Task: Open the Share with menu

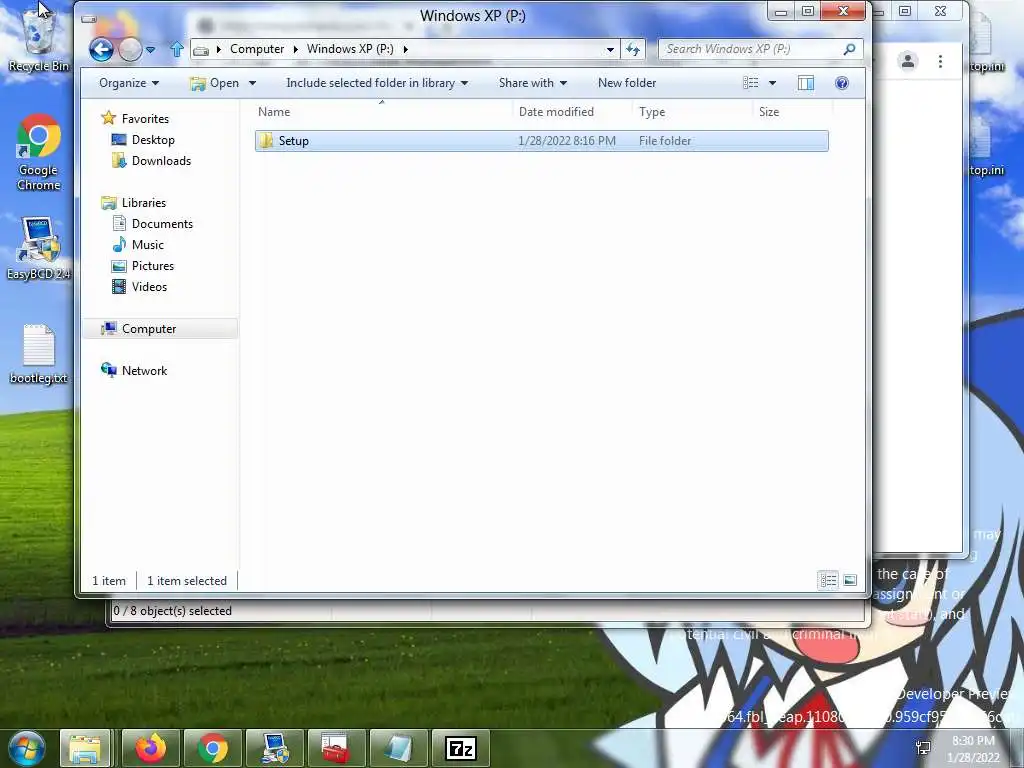Action: 533,83
